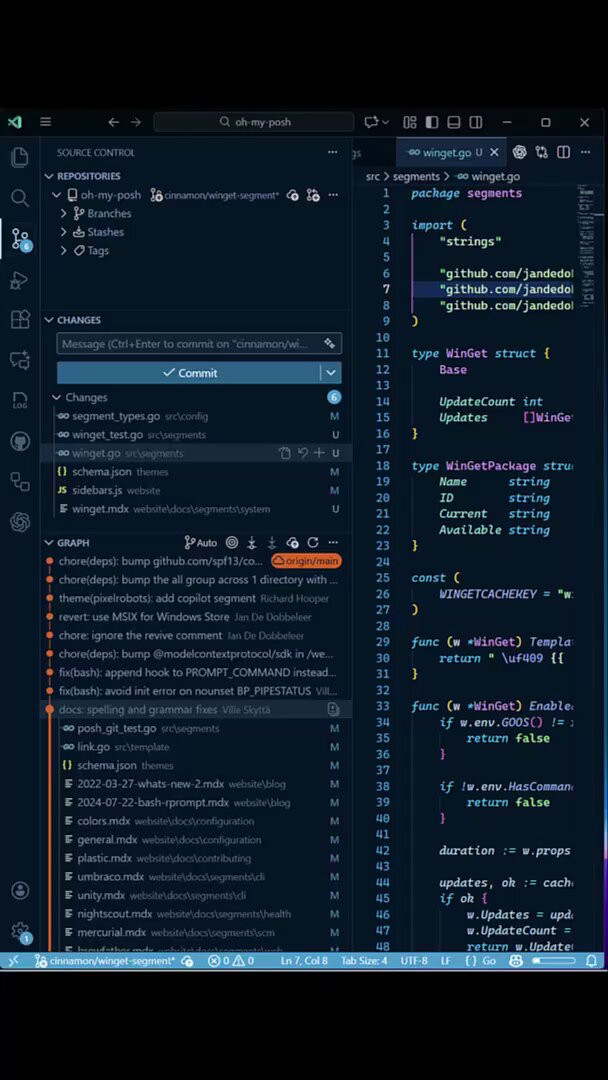The image size is (608, 1080).
Task: Click the Customize Layout icon
Action: 410,122
